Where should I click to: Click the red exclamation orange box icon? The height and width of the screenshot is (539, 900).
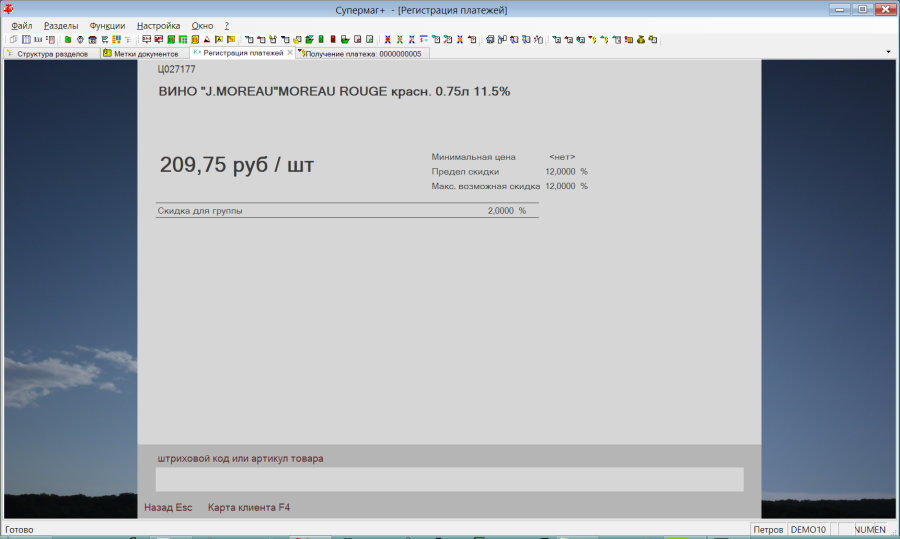pos(629,40)
